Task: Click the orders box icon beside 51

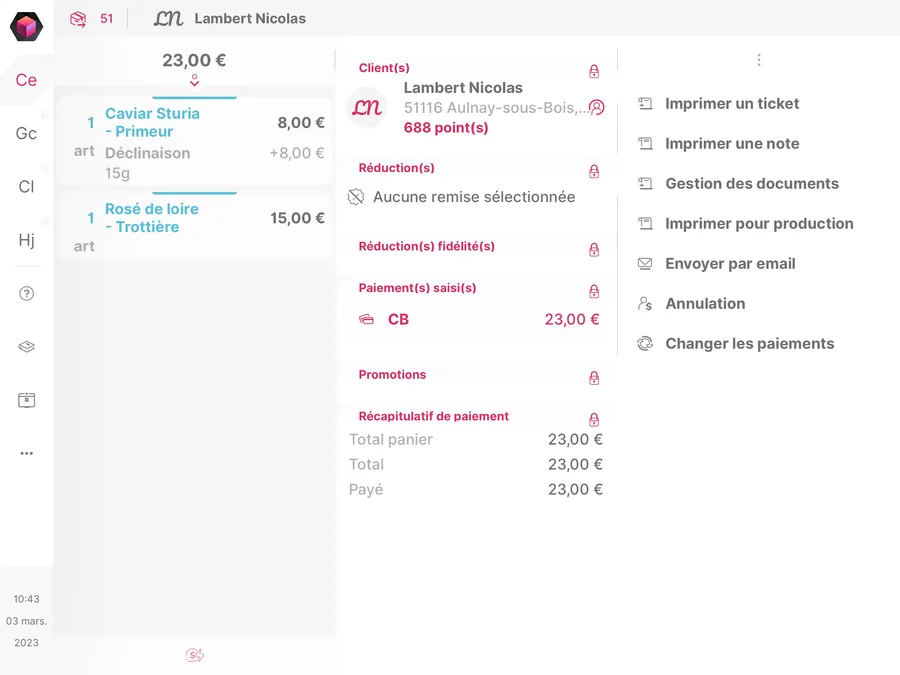Action: [78, 19]
